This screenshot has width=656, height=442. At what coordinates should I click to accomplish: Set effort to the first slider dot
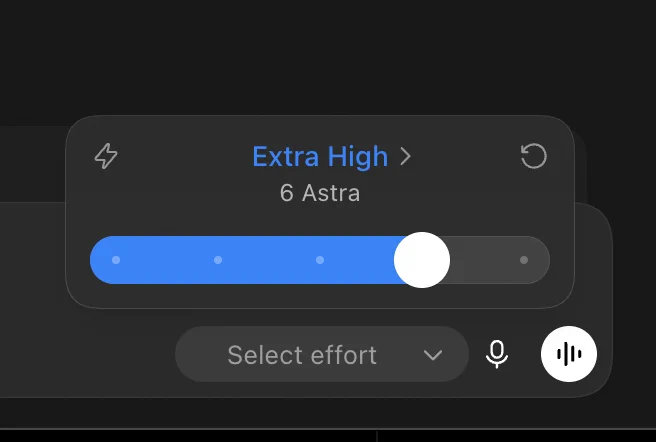click(x=116, y=260)
